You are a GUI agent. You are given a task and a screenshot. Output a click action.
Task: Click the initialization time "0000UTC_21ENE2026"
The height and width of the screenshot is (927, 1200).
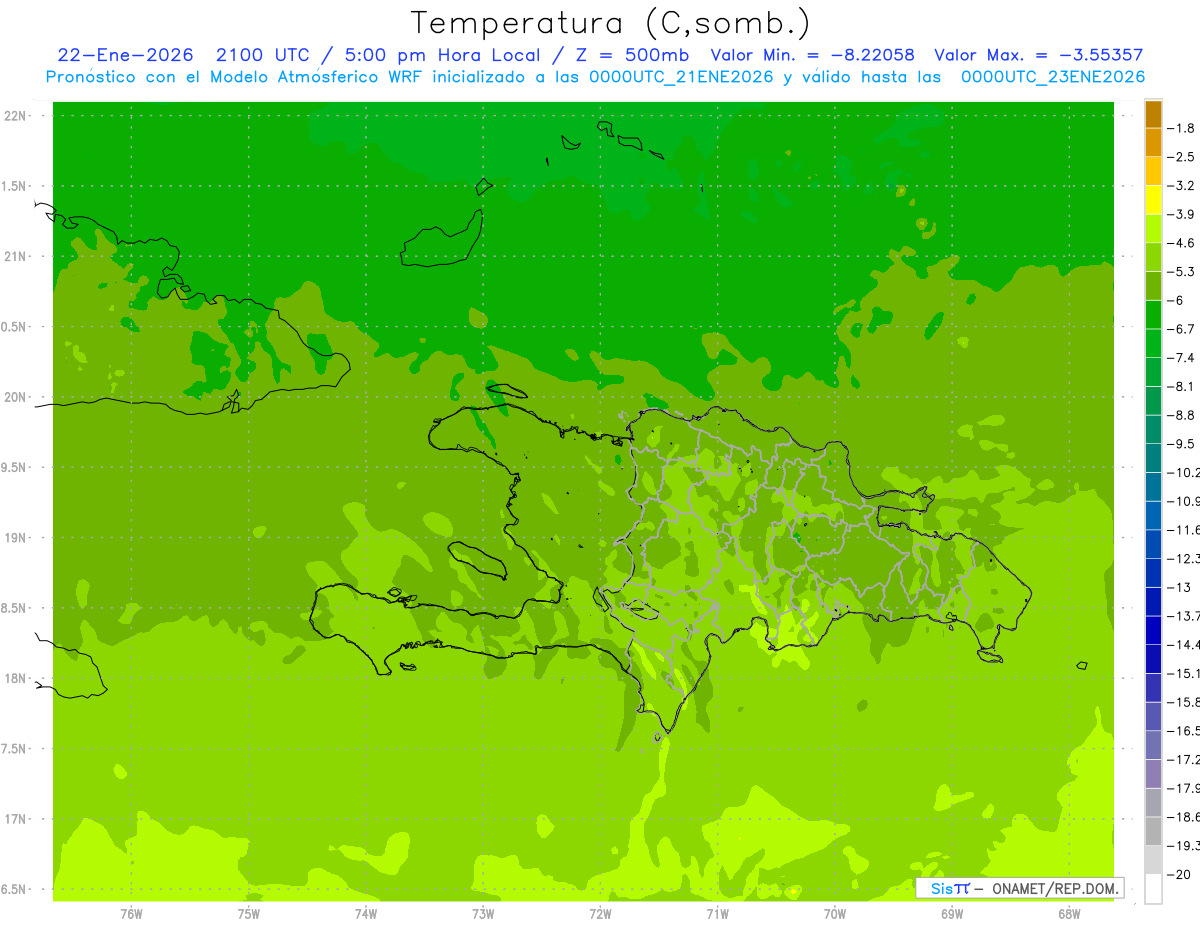(x=681, y=77)
